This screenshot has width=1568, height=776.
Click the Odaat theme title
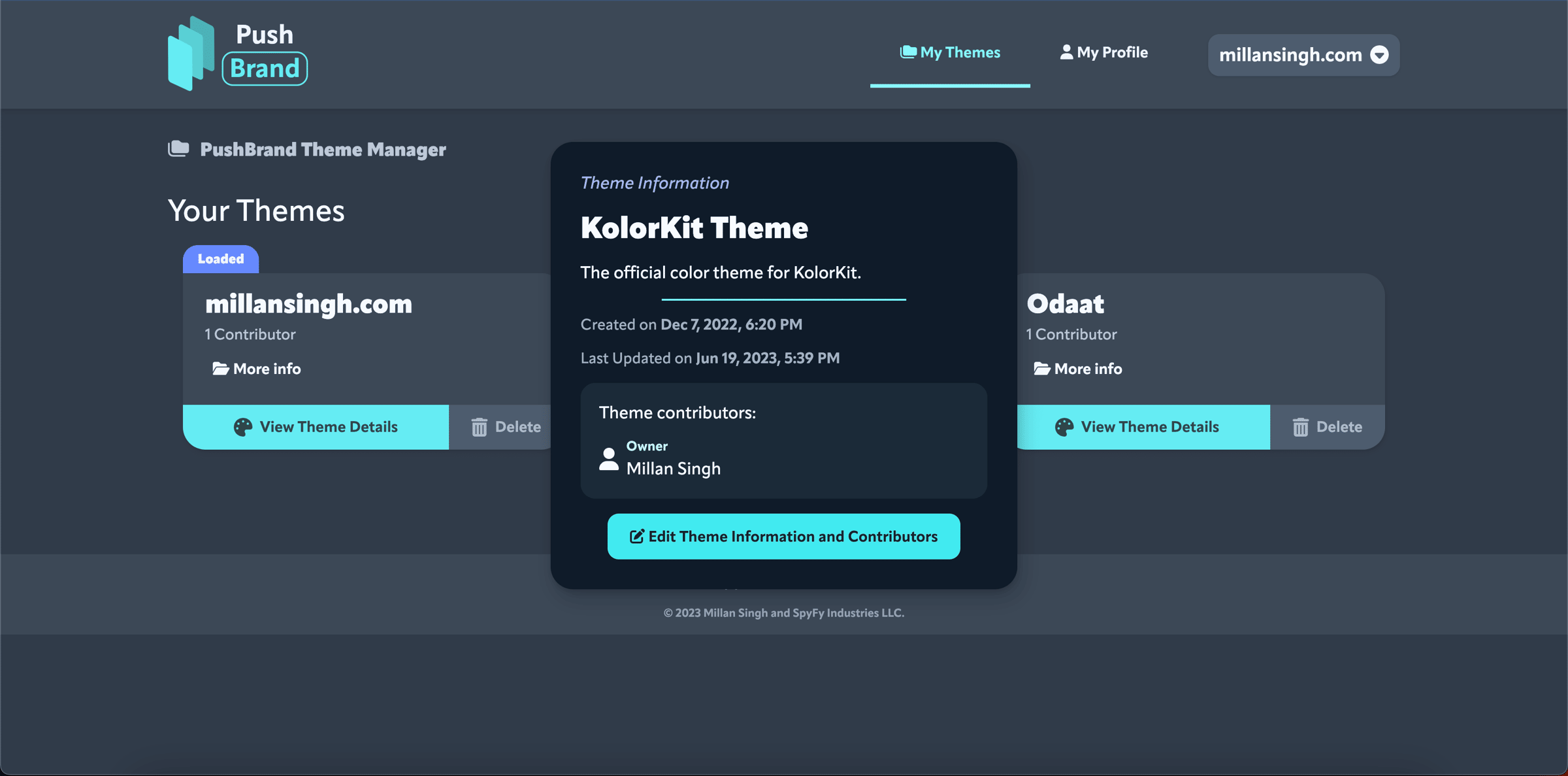pyautogui.click(x=1065, y=304)
